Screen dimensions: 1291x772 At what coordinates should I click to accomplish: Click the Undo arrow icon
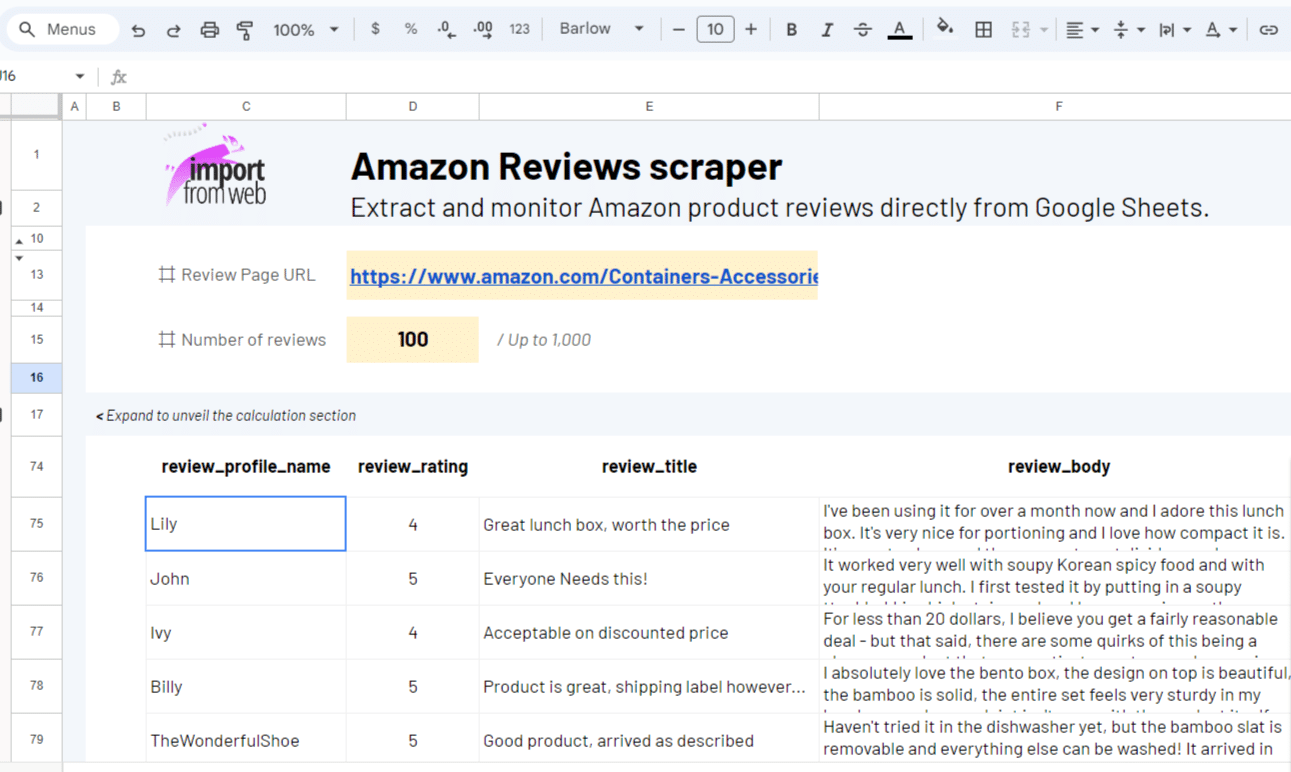[x=138, y=30]
